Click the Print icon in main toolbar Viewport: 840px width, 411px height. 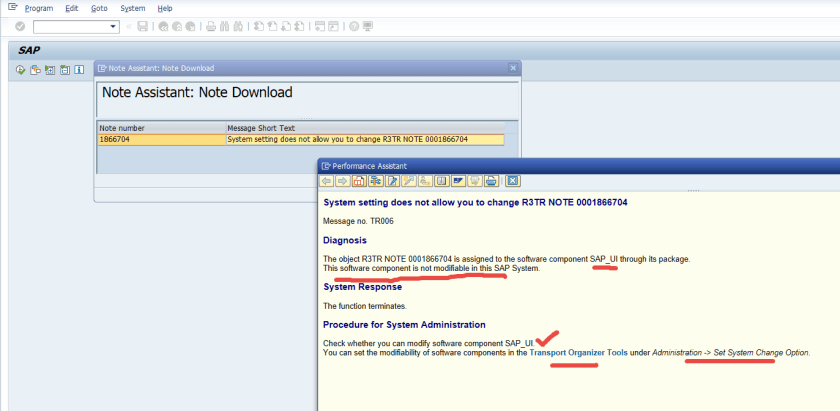[x=211, y=26]
